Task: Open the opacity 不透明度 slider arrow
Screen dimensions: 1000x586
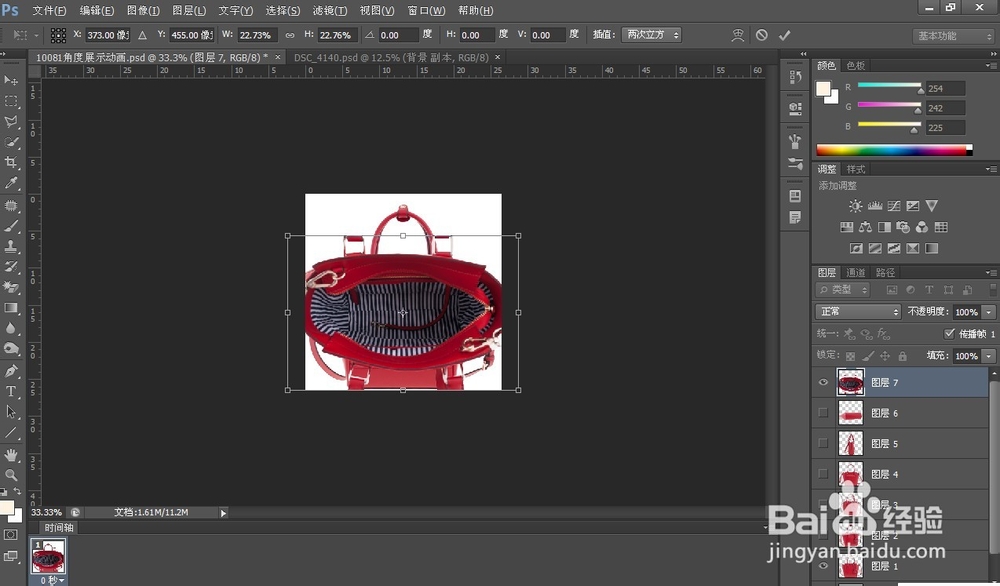Action: coord(989,312)
